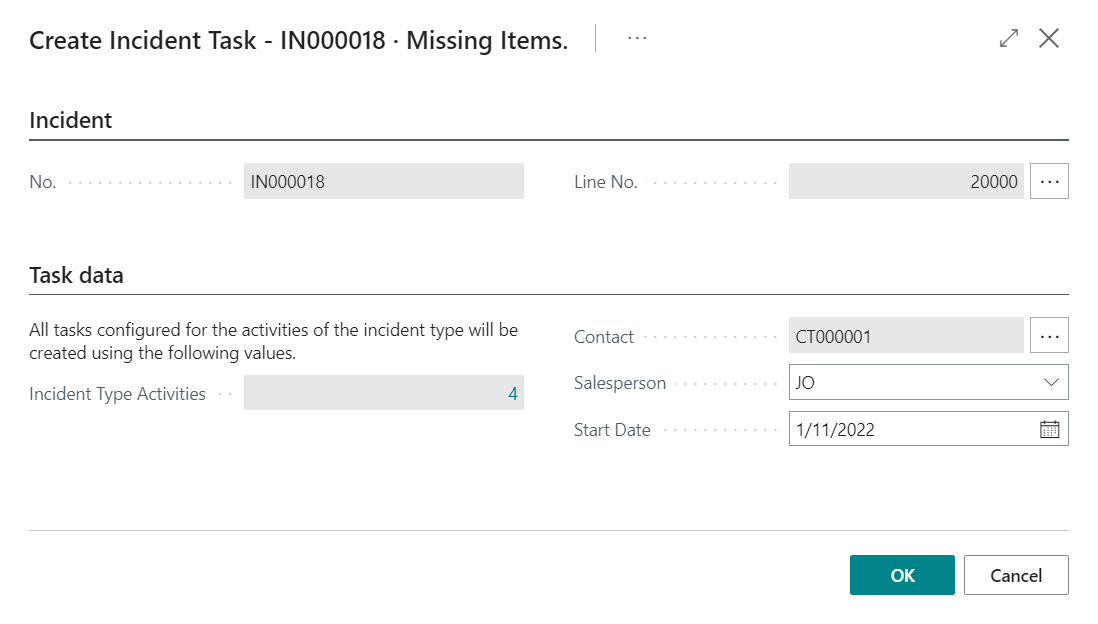Close the Create Incident Task dialog
The image size is (1098, 624).
(1050, 38)
